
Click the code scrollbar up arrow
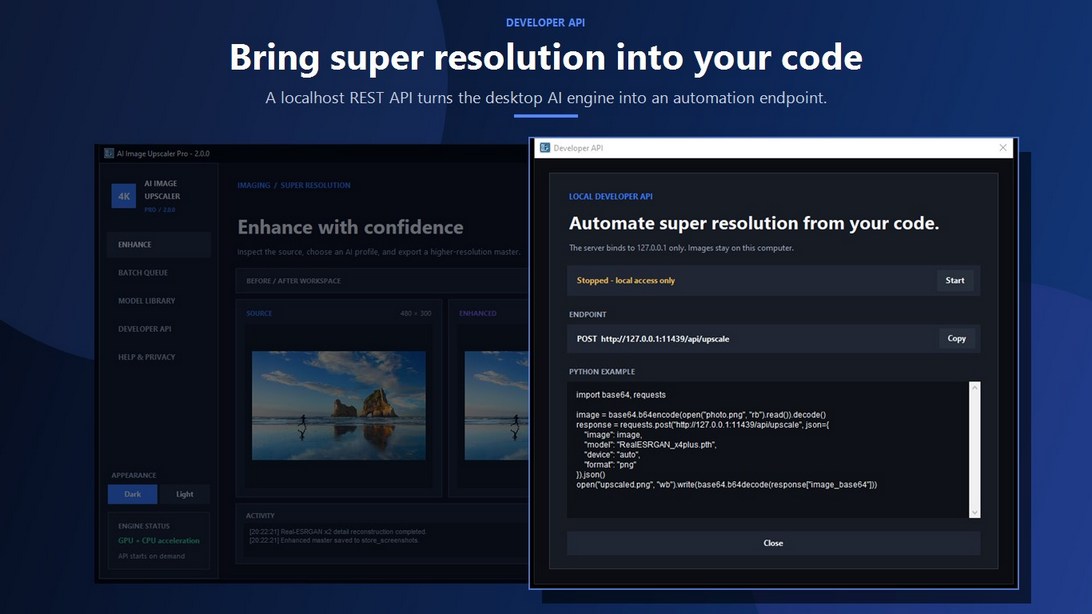(974, 387)
